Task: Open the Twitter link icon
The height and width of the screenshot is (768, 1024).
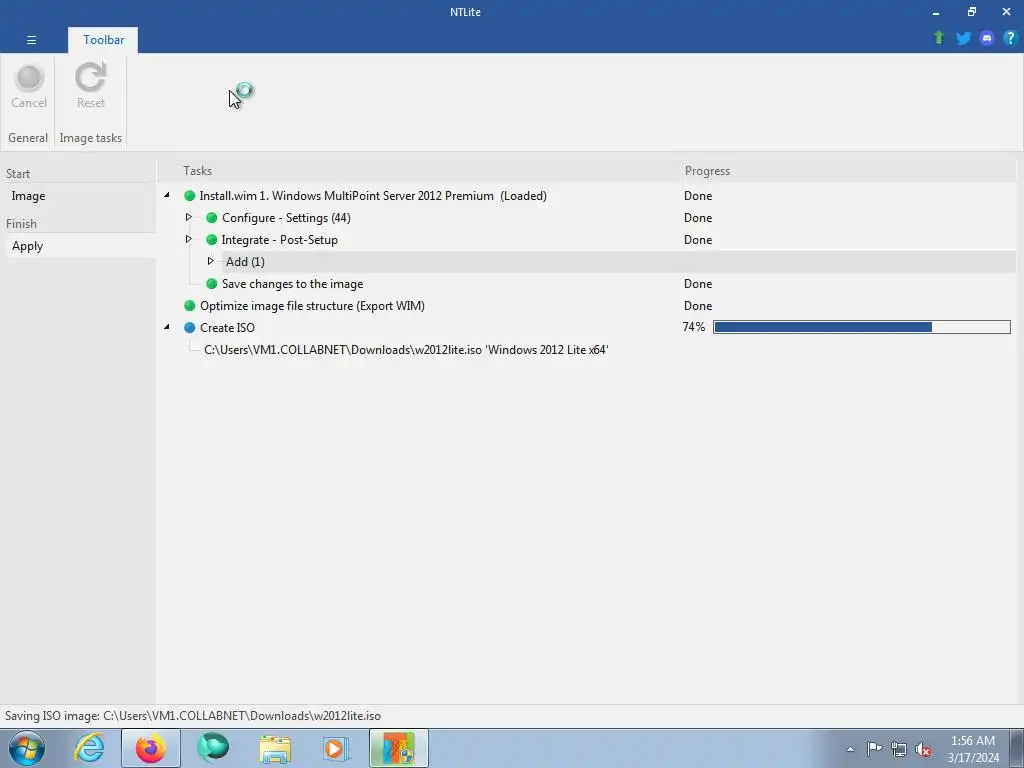Action: click(963, 38)
